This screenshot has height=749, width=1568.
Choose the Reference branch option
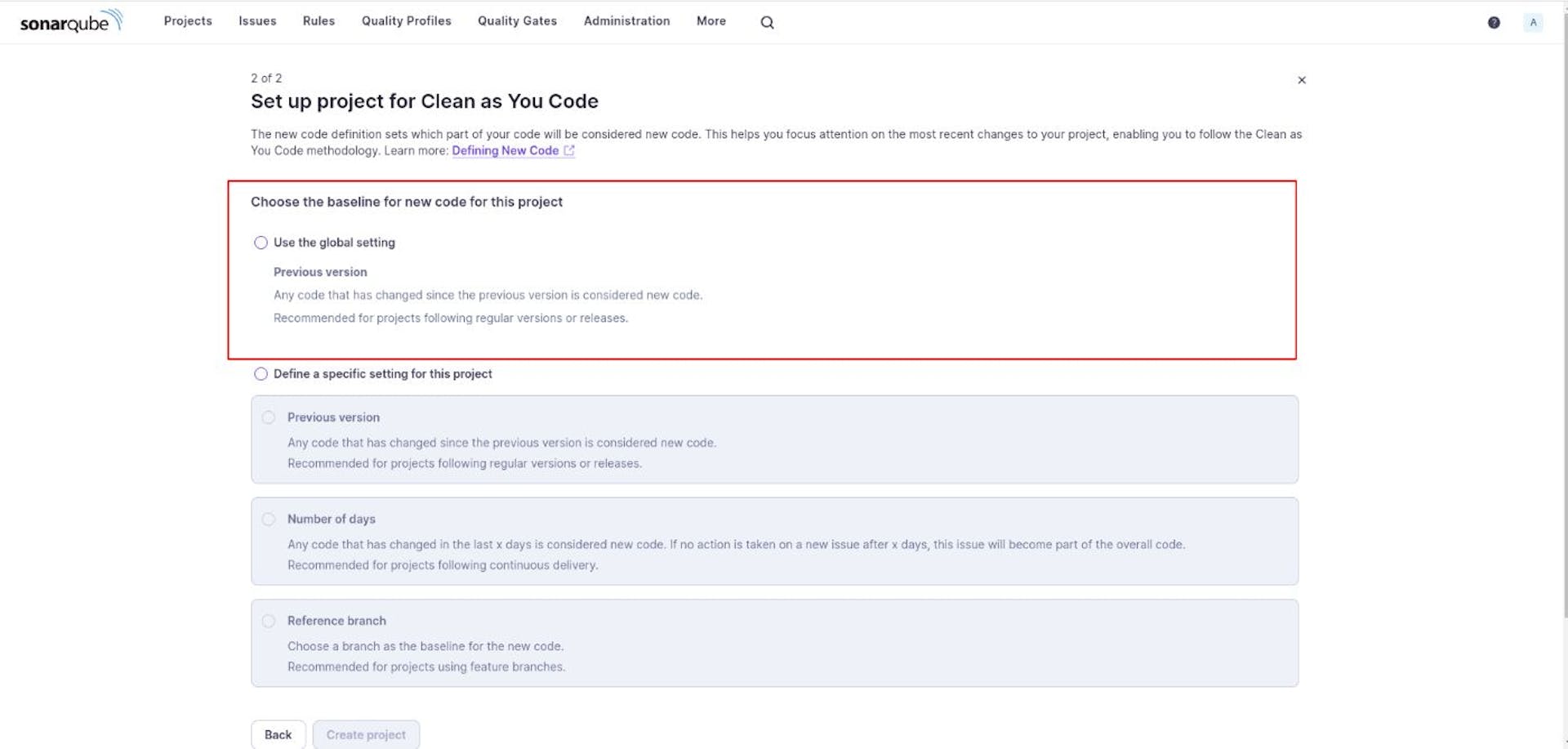pos(269,622)
